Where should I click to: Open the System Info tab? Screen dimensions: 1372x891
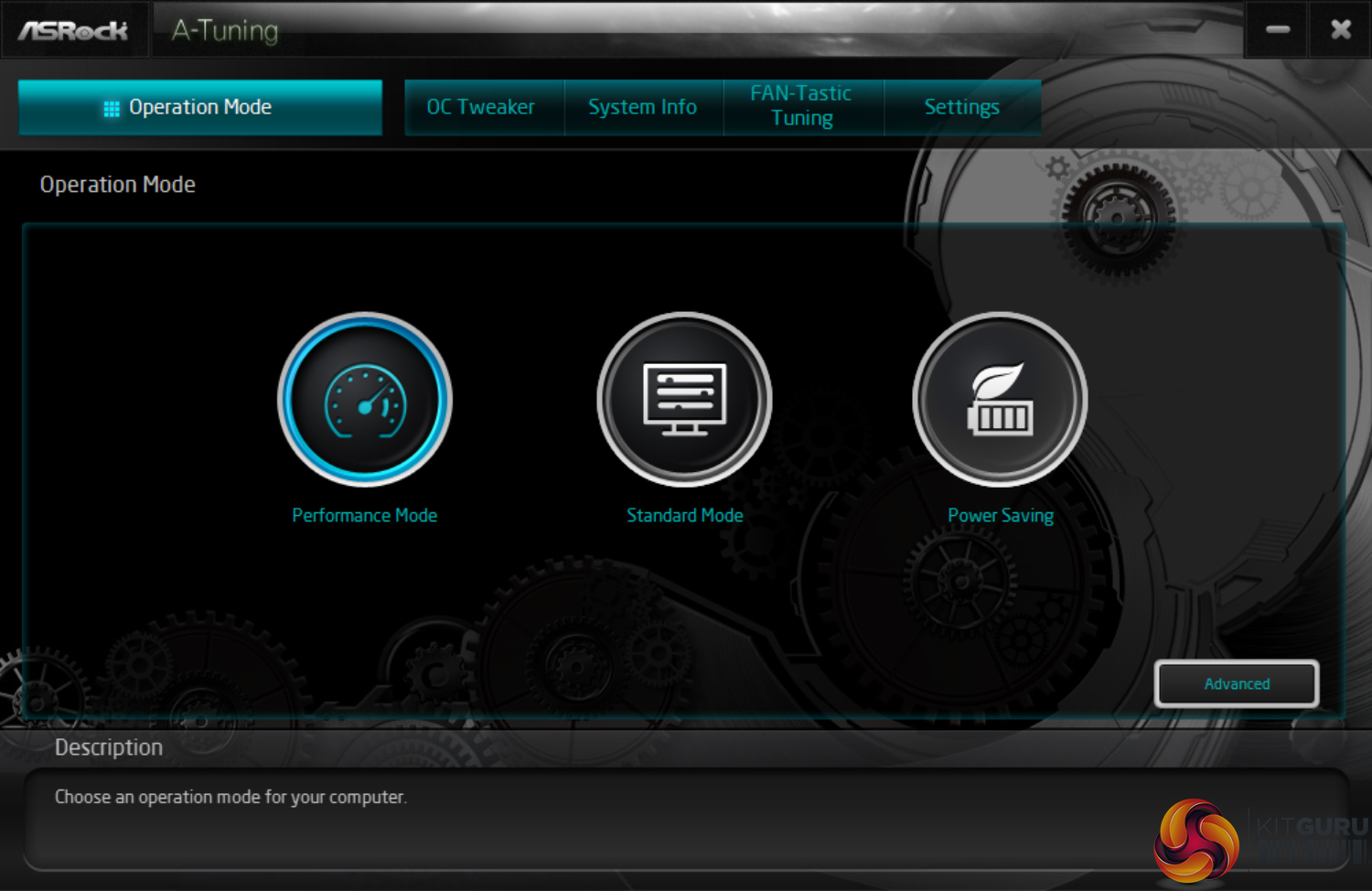(643, 107)
